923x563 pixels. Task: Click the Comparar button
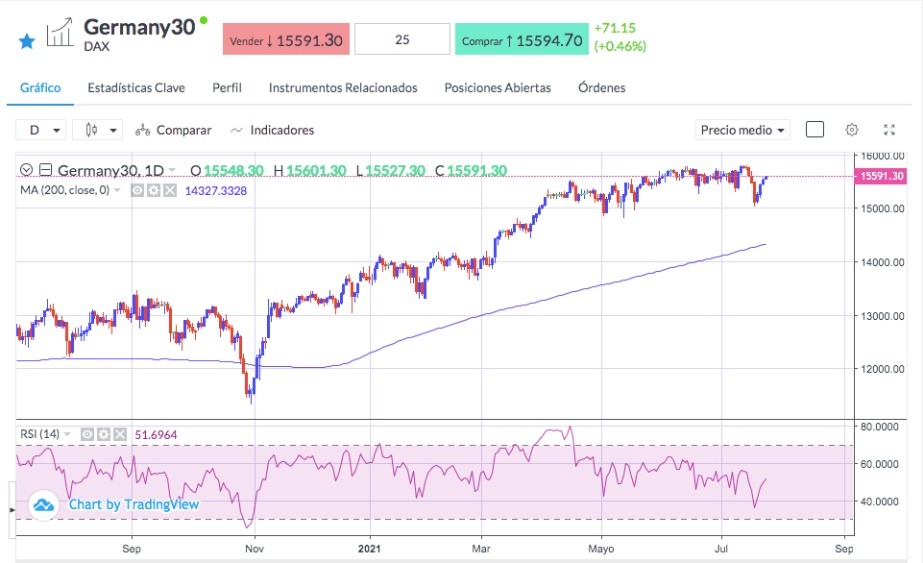(x=173, y=130)
